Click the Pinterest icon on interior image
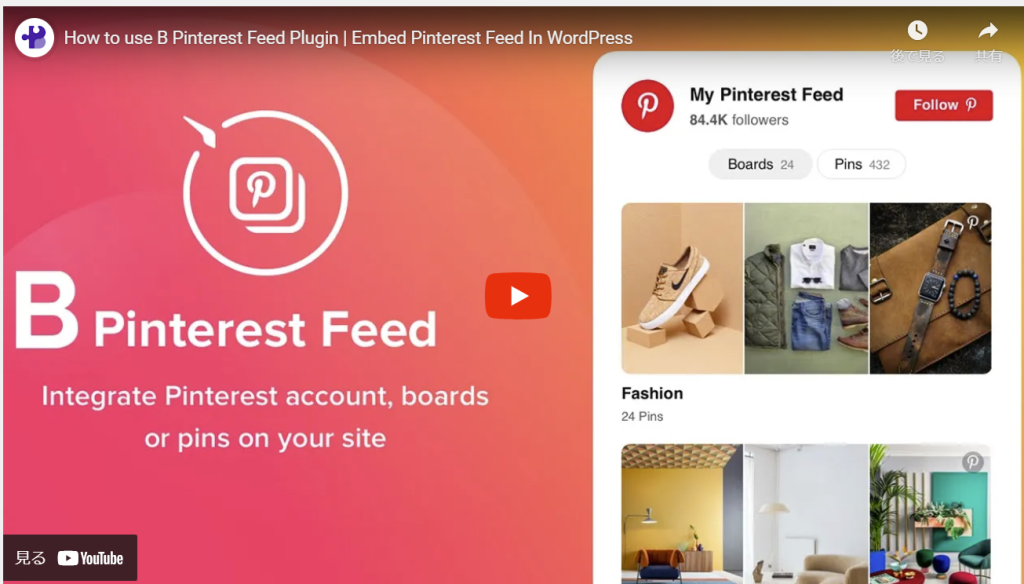The width and height of the screenshot is (1024, 584). coord(972,462)
